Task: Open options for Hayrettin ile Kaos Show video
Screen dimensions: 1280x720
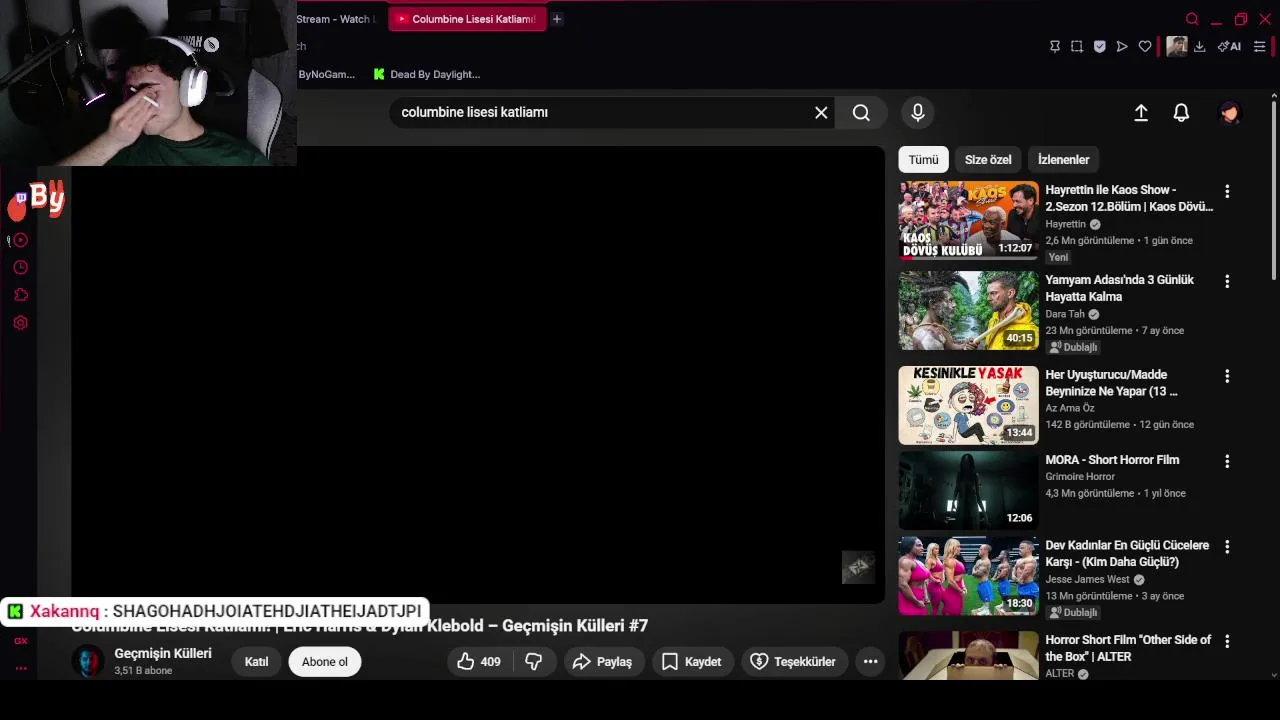Action: 1227,191
